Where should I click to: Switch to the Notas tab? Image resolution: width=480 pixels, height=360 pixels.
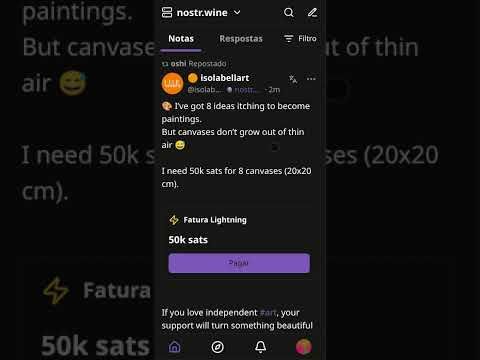(181, 39)
